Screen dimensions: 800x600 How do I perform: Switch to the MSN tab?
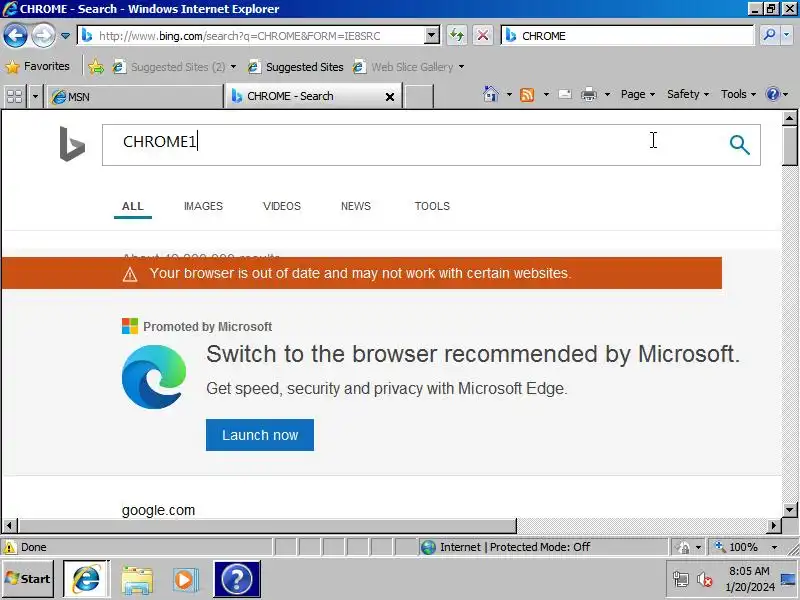pyautogui.click(x=135, y=96)
